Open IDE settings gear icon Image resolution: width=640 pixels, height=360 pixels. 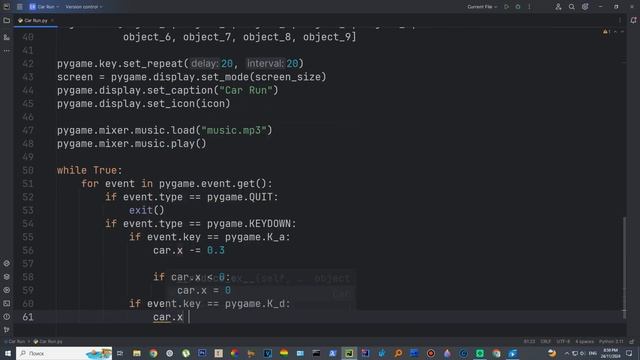pyautogui.click(x=585, y=7)
